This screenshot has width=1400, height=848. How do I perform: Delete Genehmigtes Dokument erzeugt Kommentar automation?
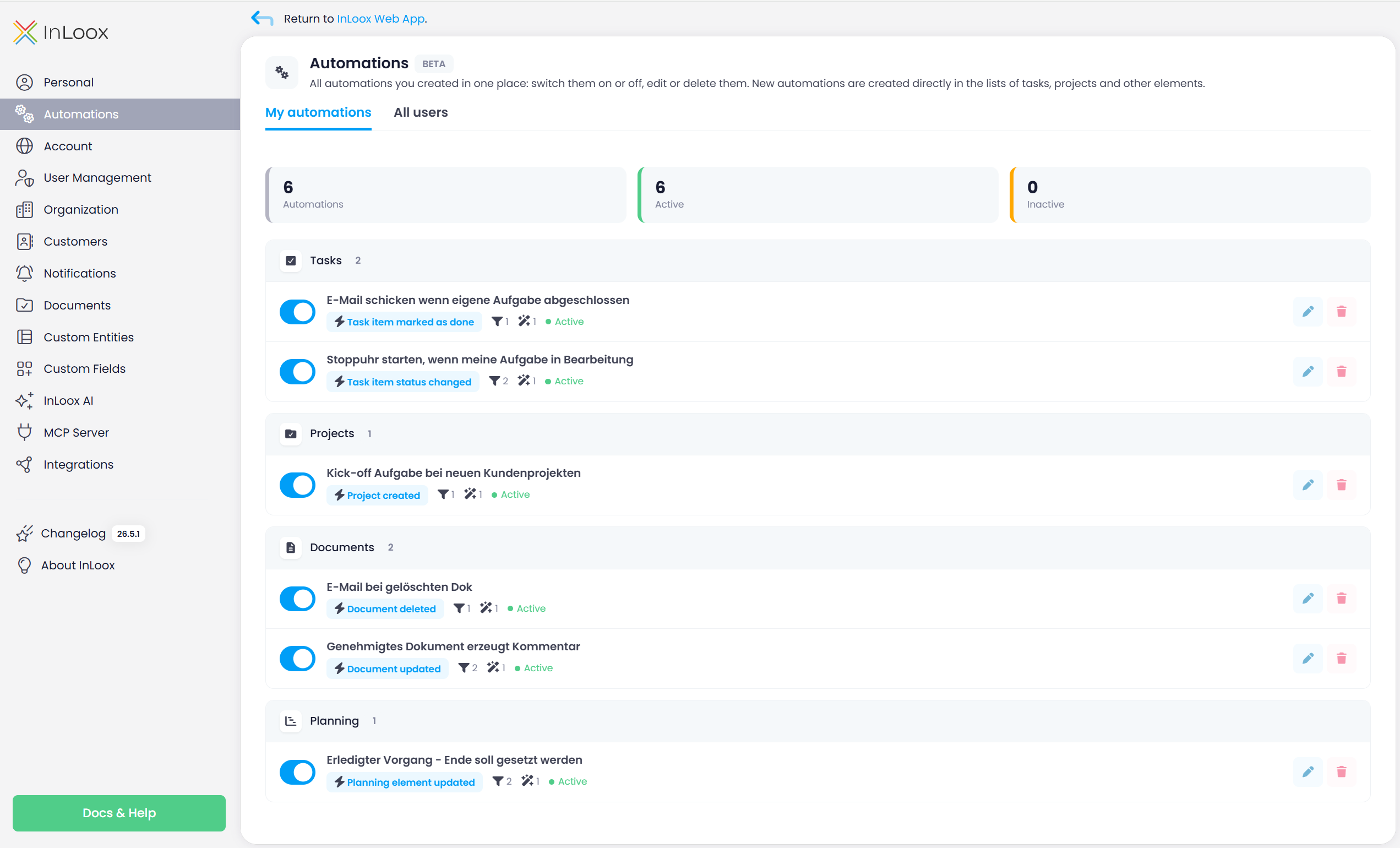(x=1342, y=658)
